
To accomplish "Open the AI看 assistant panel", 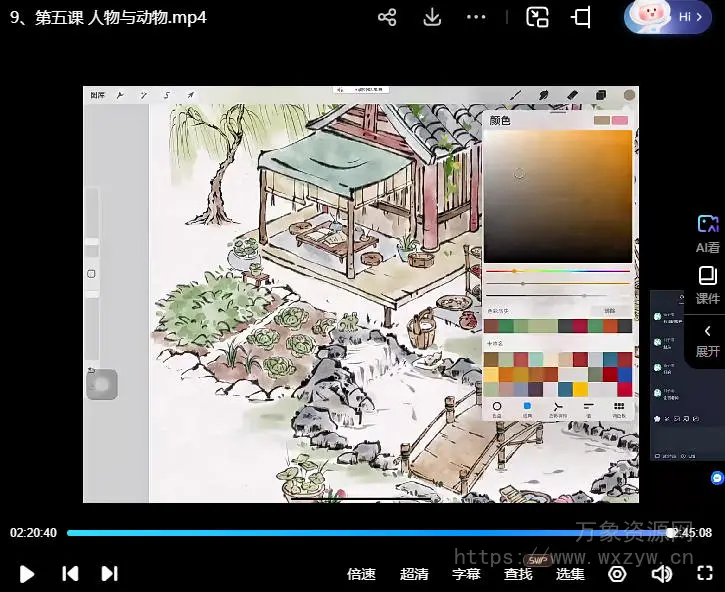I will [708, 233].
